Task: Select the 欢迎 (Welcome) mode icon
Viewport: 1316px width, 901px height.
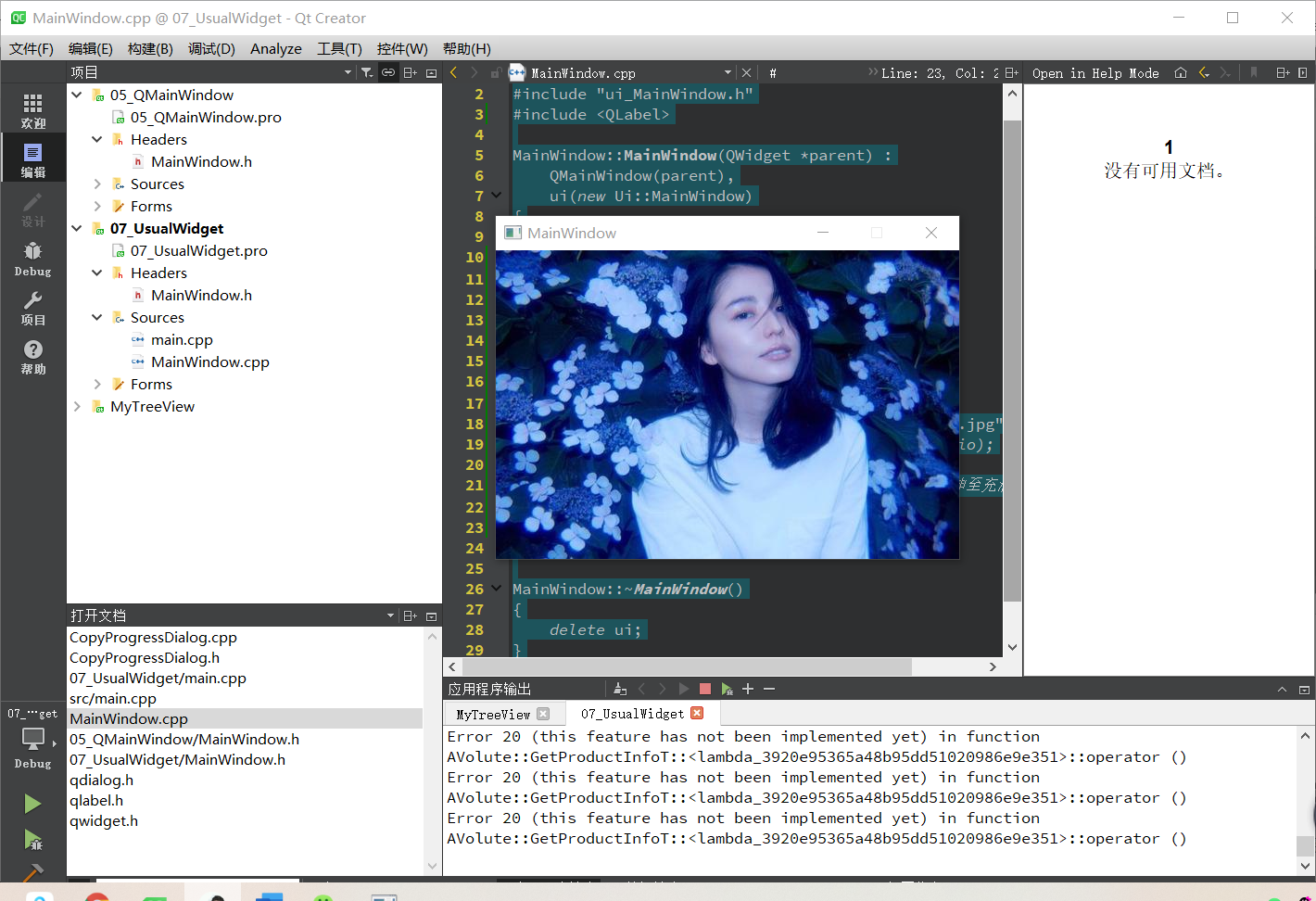Action: click(x=33, y=109)
